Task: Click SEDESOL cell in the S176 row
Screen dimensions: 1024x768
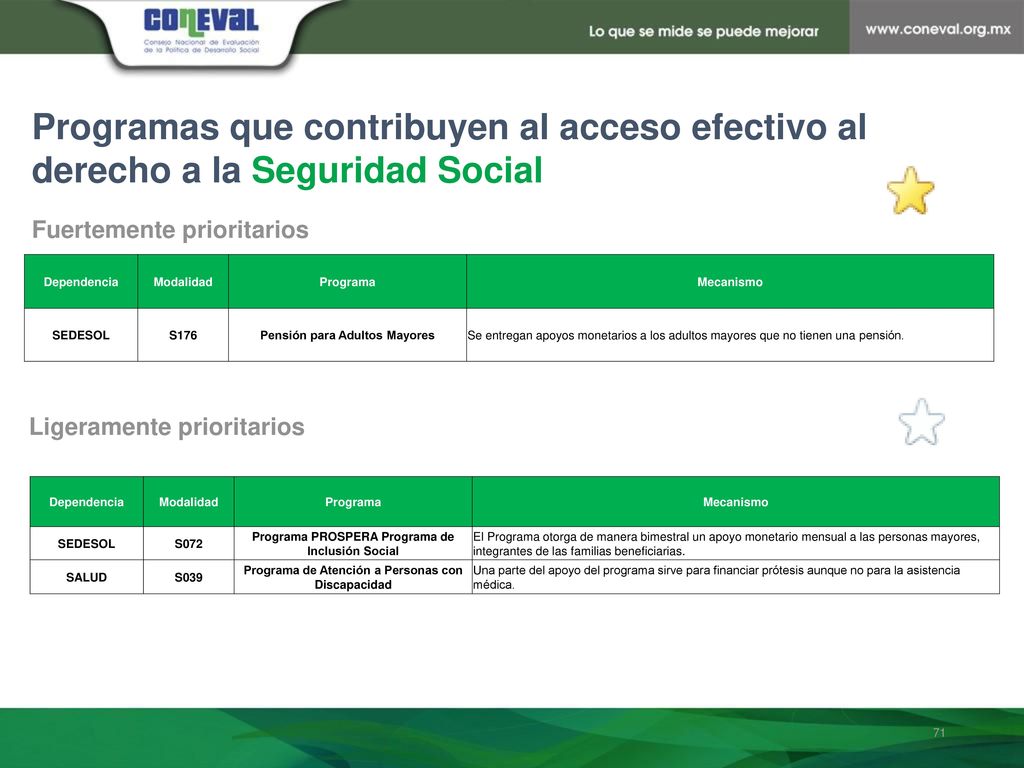Action: (81, 335)
